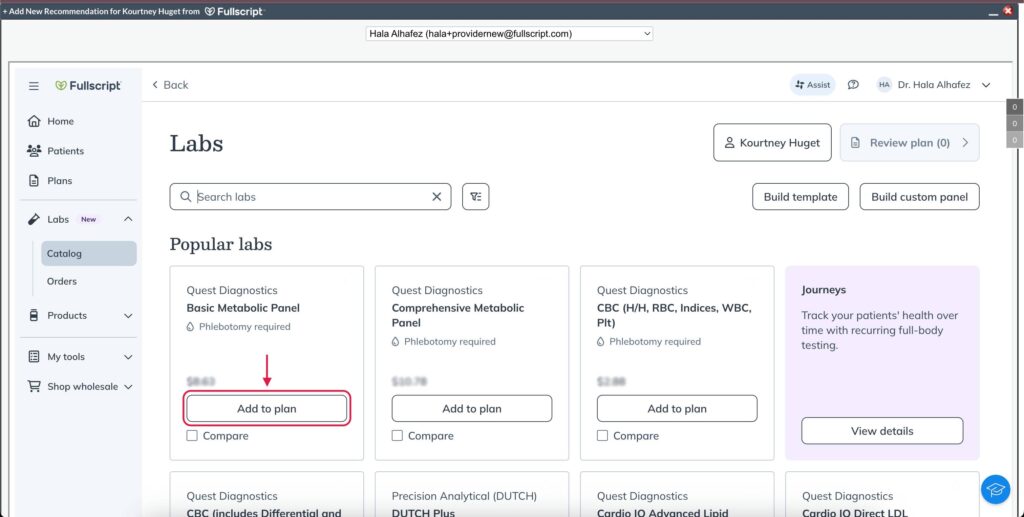Click the document icon on Review plan
The height and width of the screenshot is (517, 1024).
point(856,142)
